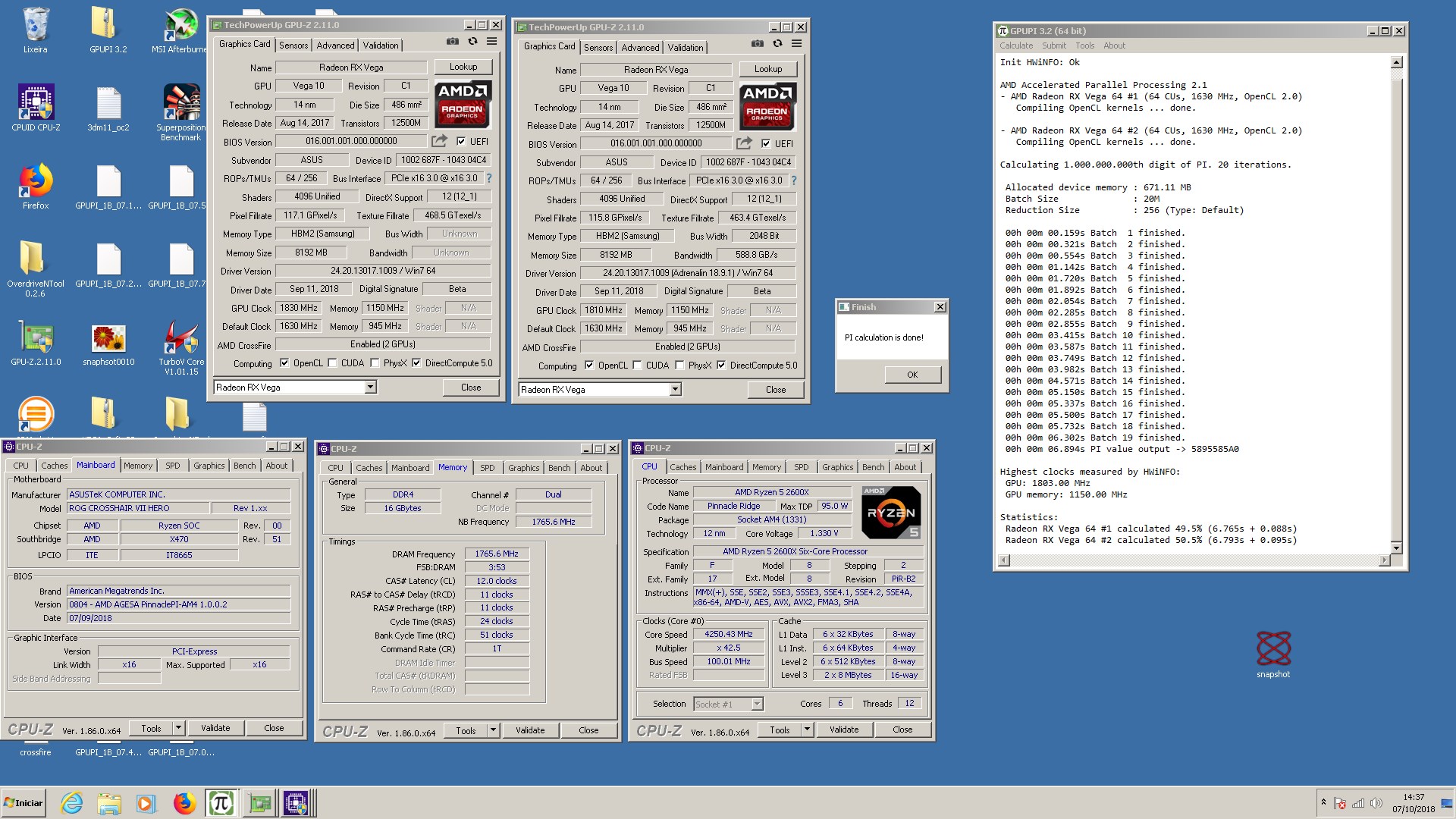Screen dimensions: 1456x819
Task: Launch the CPUID CPU-Z desktop shortcut
Action: tap(36, 108)
